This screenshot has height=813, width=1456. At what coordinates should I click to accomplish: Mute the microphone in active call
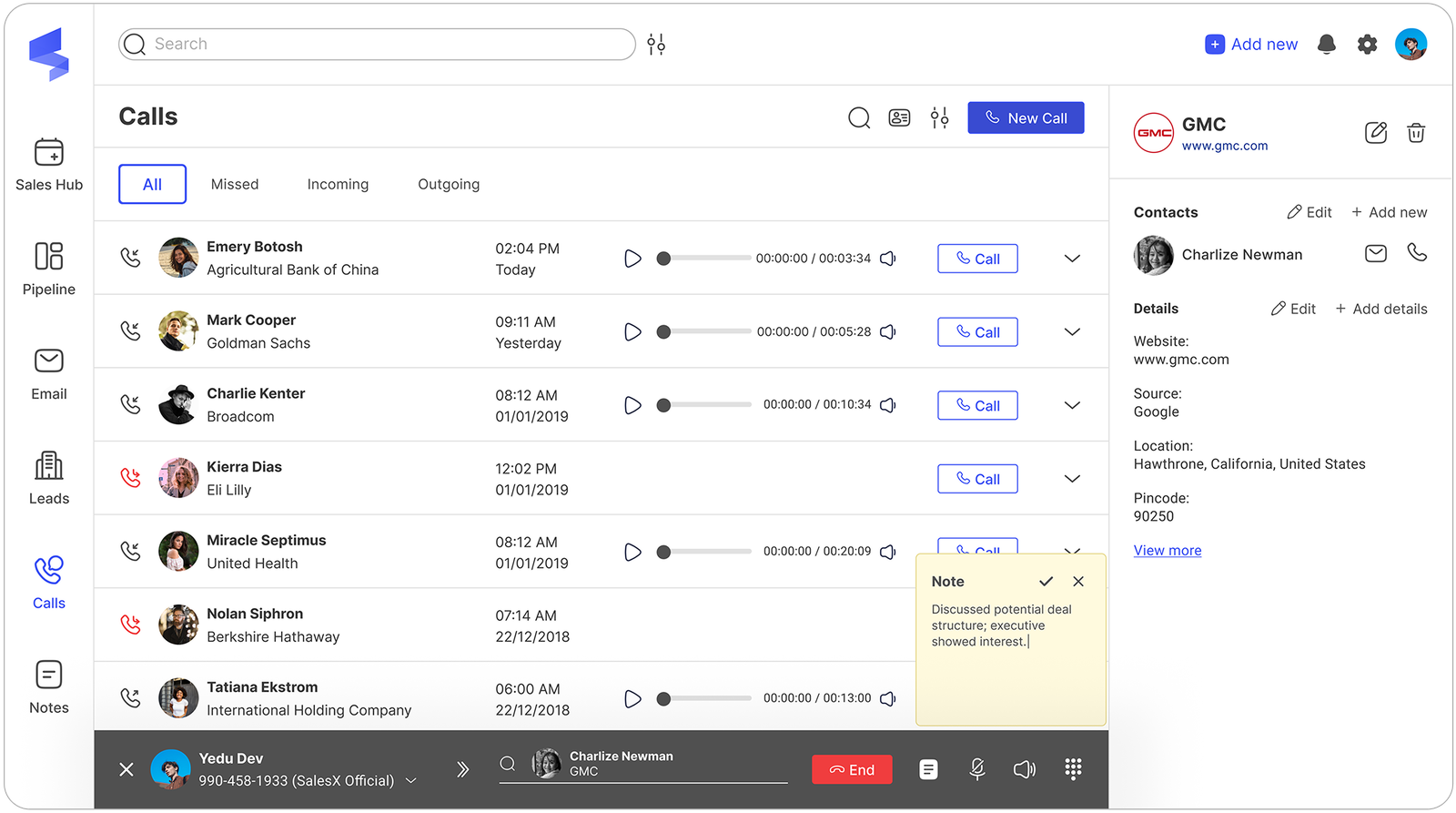[x=977, y=769]
